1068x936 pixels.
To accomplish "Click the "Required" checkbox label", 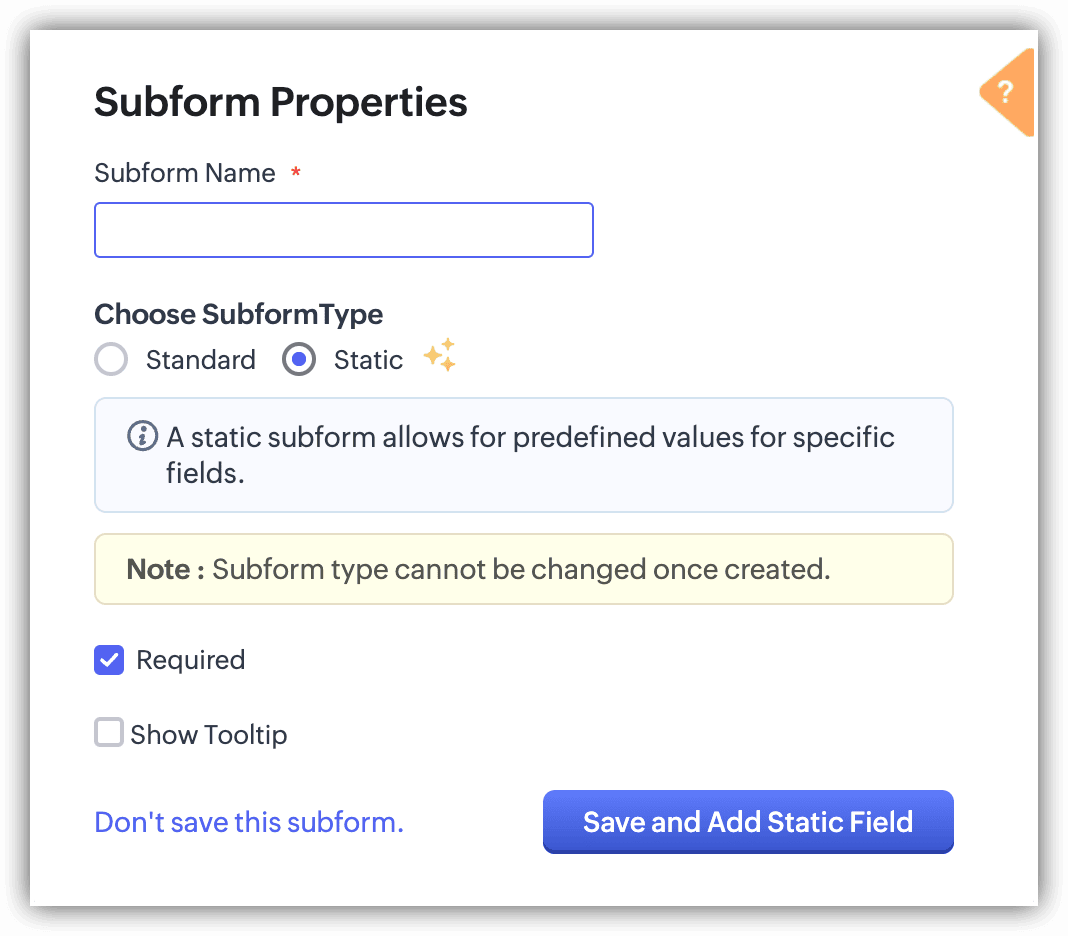I will 190,660.
